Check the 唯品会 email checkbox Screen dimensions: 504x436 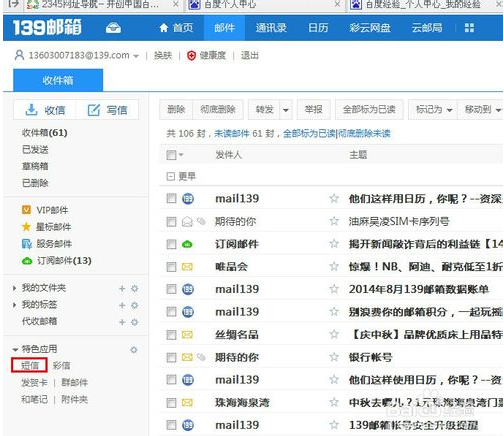(171, 267)
